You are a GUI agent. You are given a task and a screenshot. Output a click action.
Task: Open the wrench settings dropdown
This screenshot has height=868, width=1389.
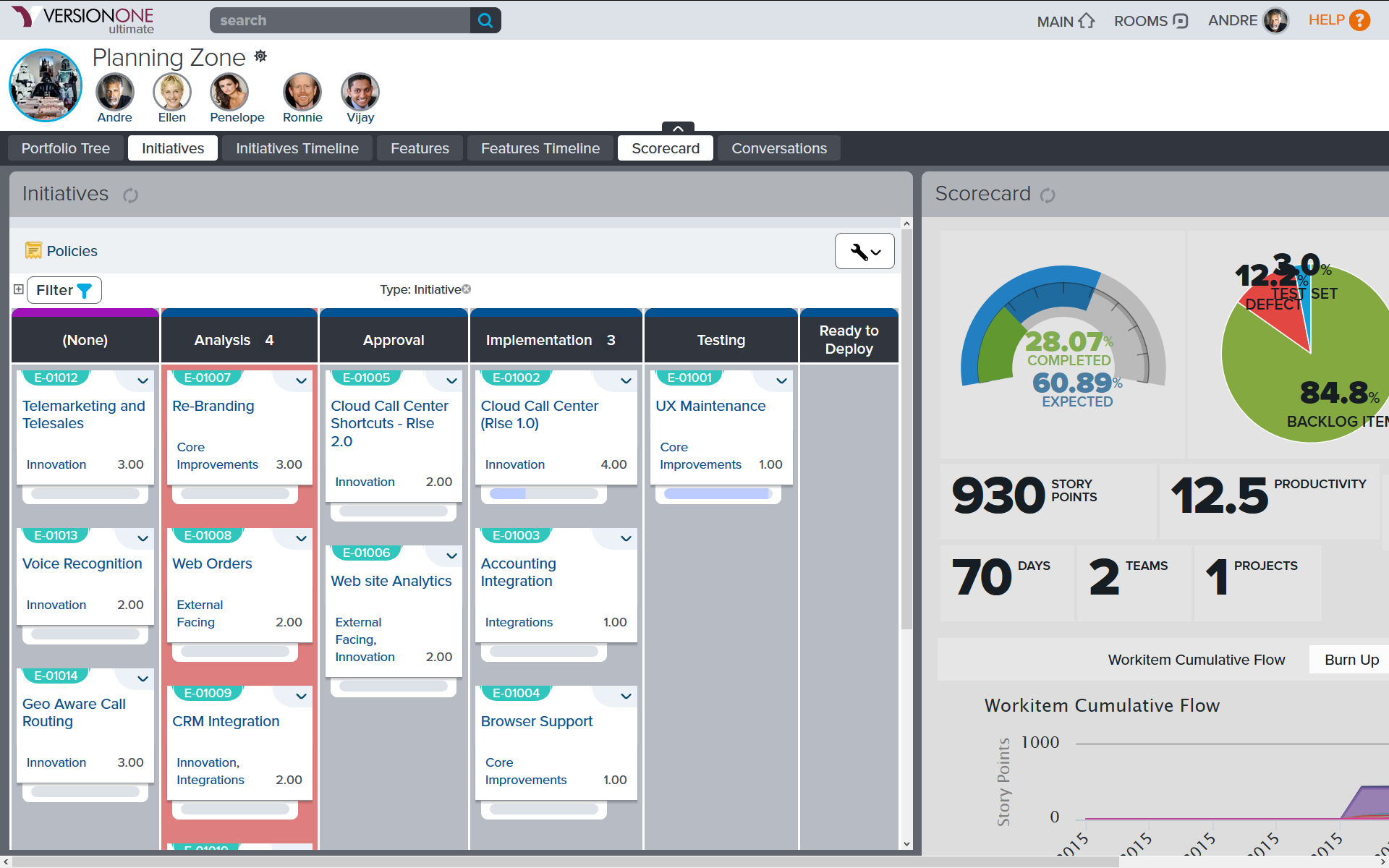click(865, 252)
